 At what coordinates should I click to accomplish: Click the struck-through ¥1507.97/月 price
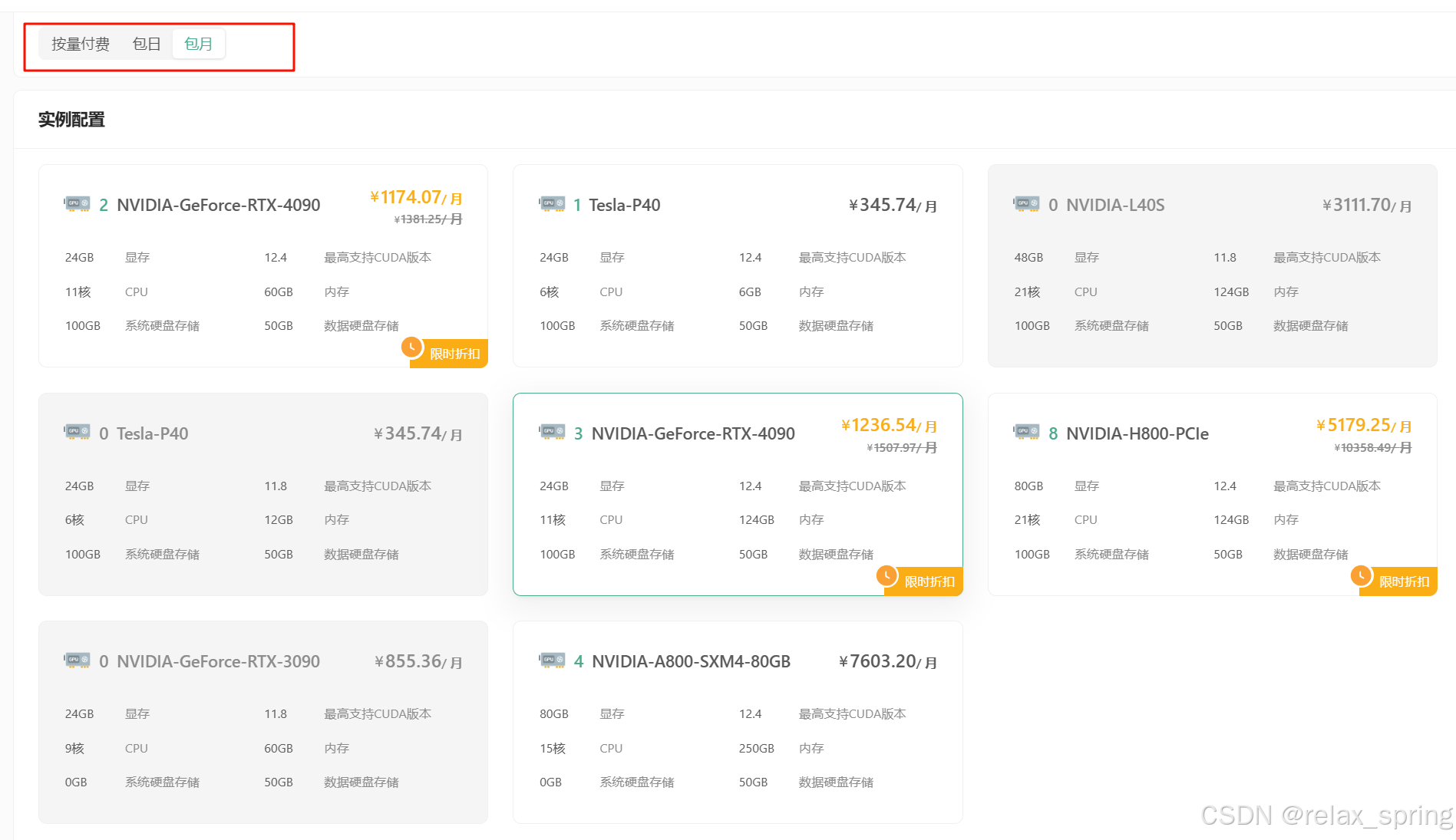click(x=902, y=447)
